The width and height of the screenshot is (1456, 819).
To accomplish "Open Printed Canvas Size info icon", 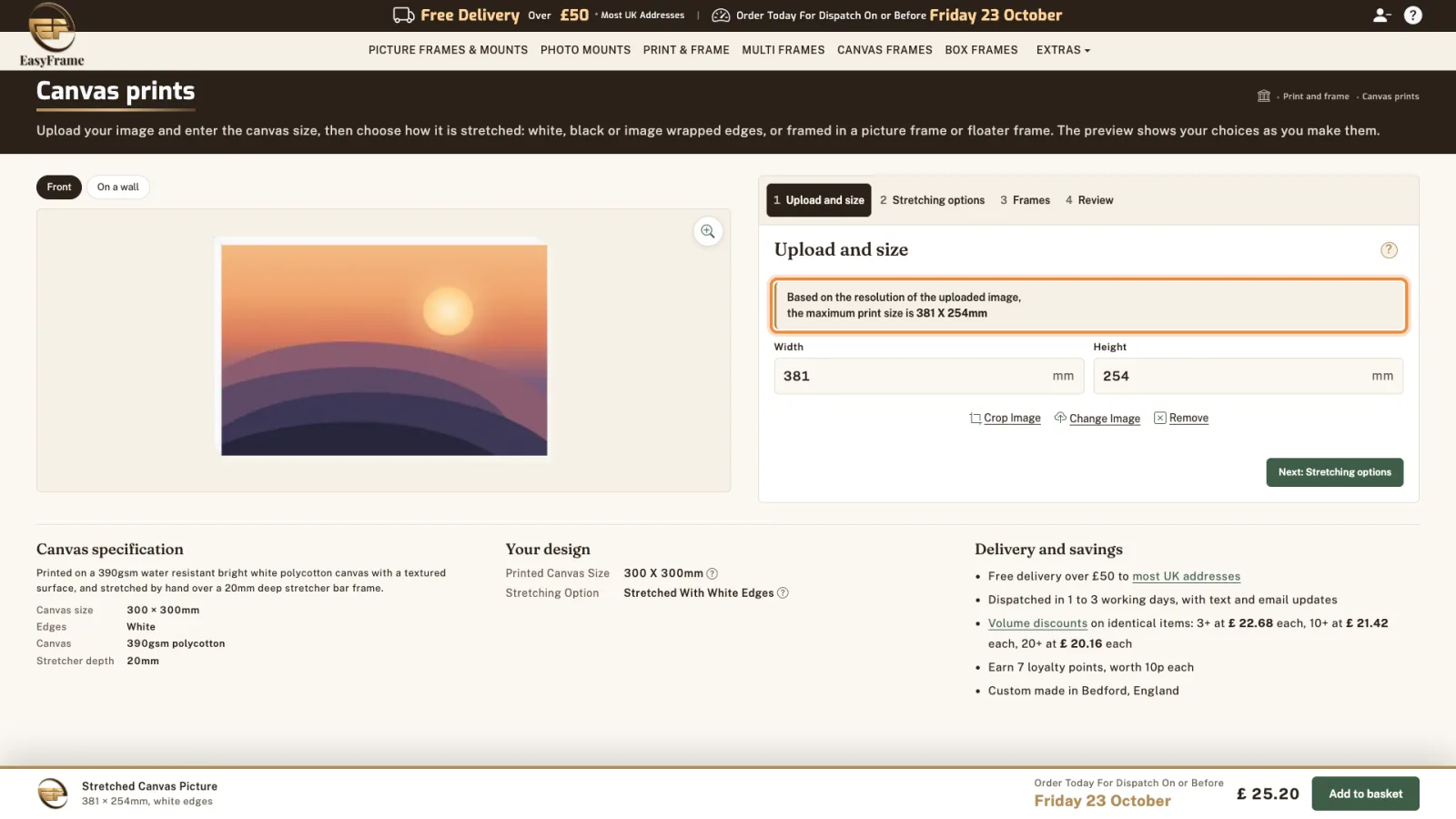I will click(x=713, y=573).
